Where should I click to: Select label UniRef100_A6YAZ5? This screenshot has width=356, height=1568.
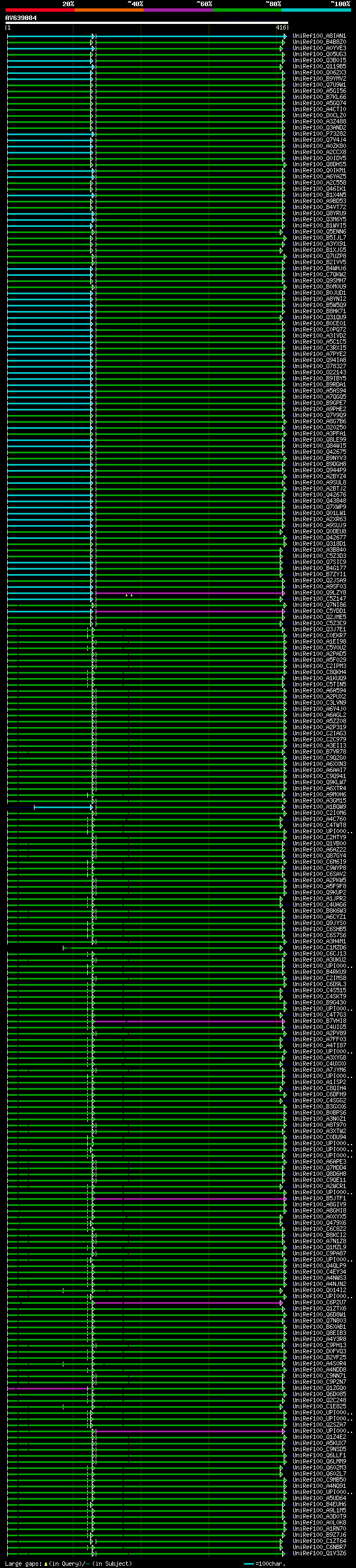[x=319, y=176]
